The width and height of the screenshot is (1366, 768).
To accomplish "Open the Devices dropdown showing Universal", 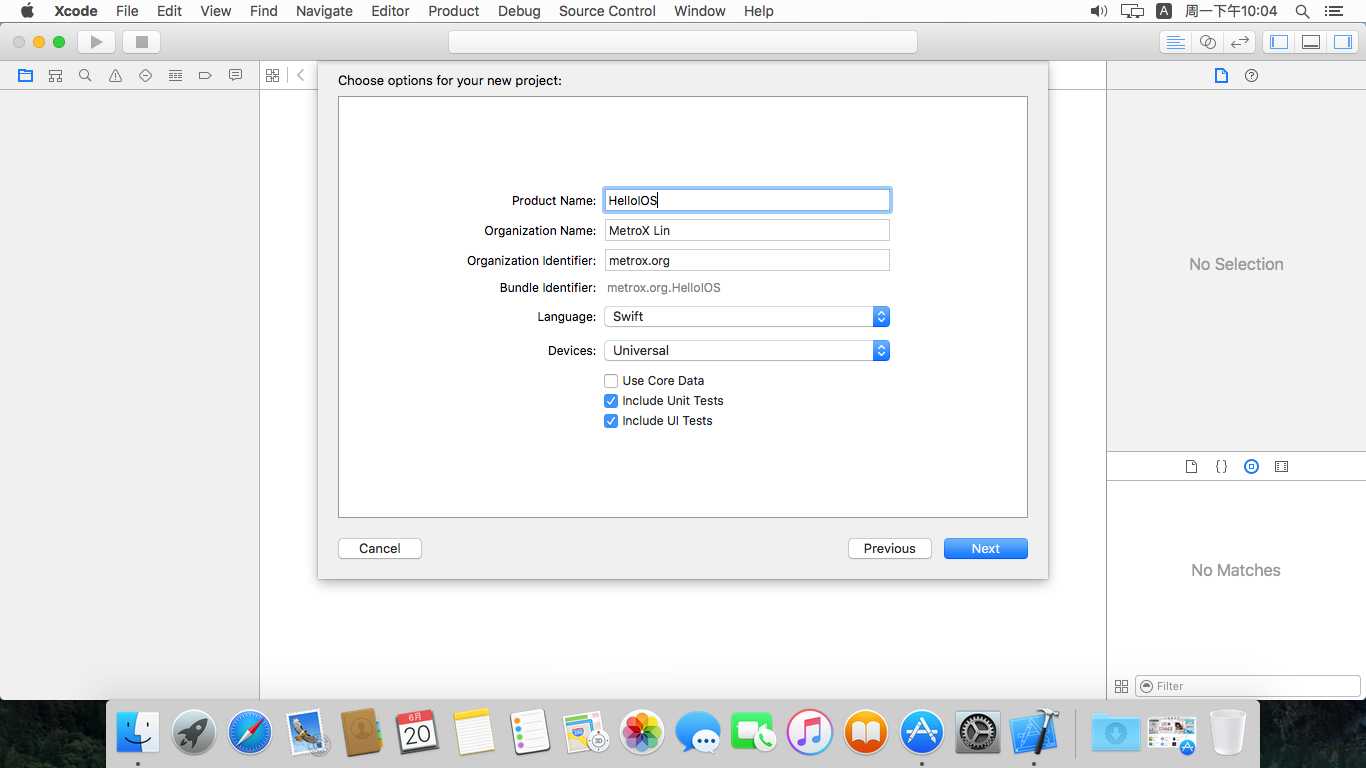I will pyautogui.click(x=747, y=351).
